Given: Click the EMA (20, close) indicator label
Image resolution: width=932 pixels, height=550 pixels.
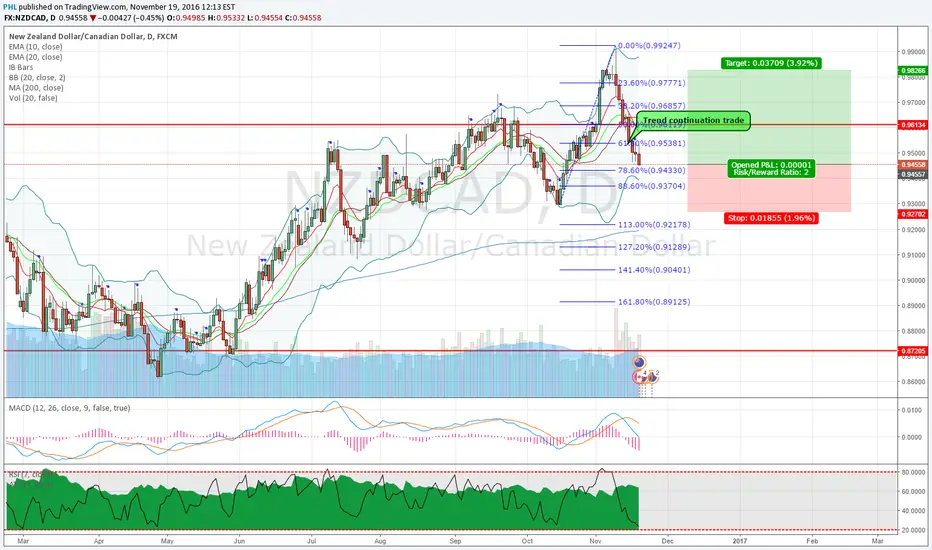Looking at the screenshot, I should pos(36,57).
